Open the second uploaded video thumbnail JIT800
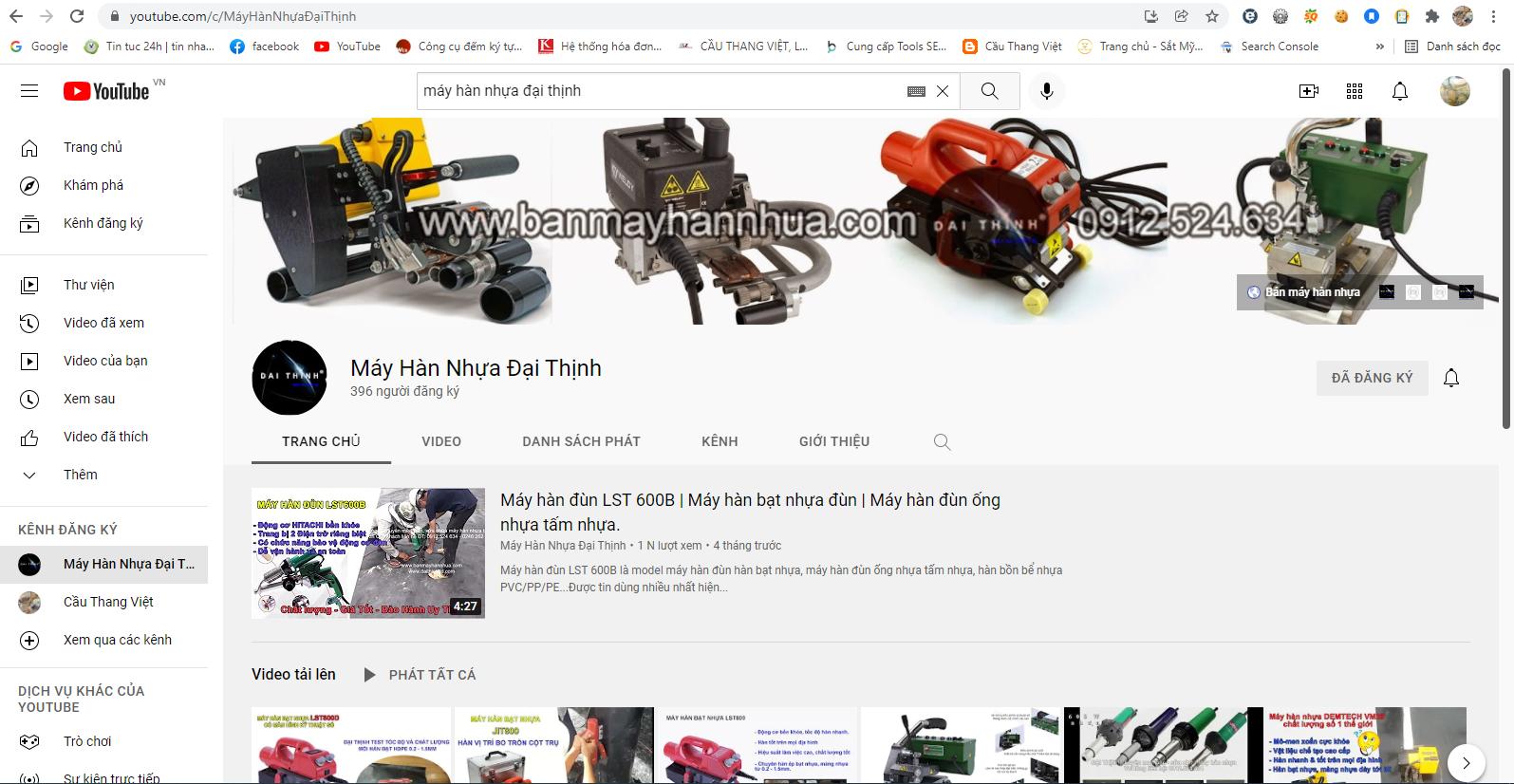Screen dimensions: 1514x784 [554, 745]
